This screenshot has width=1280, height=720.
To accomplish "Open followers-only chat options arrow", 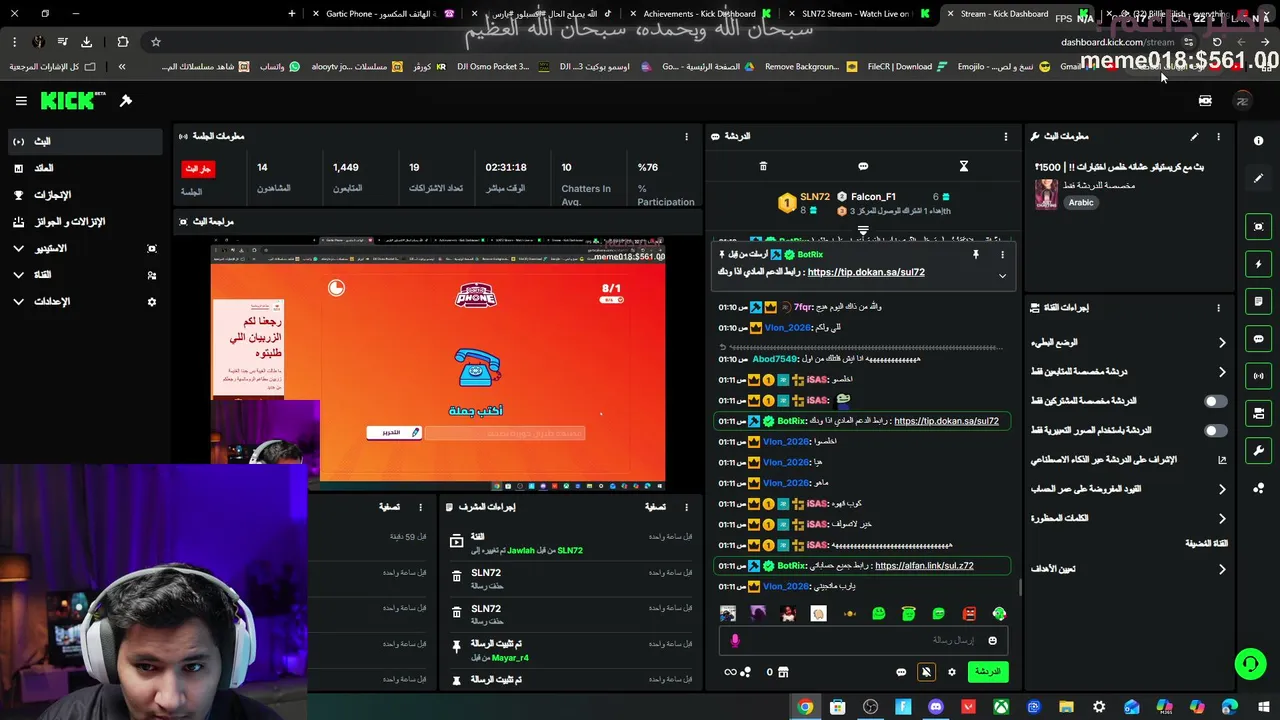I will pyautogui.click(x=1222, y=372).
